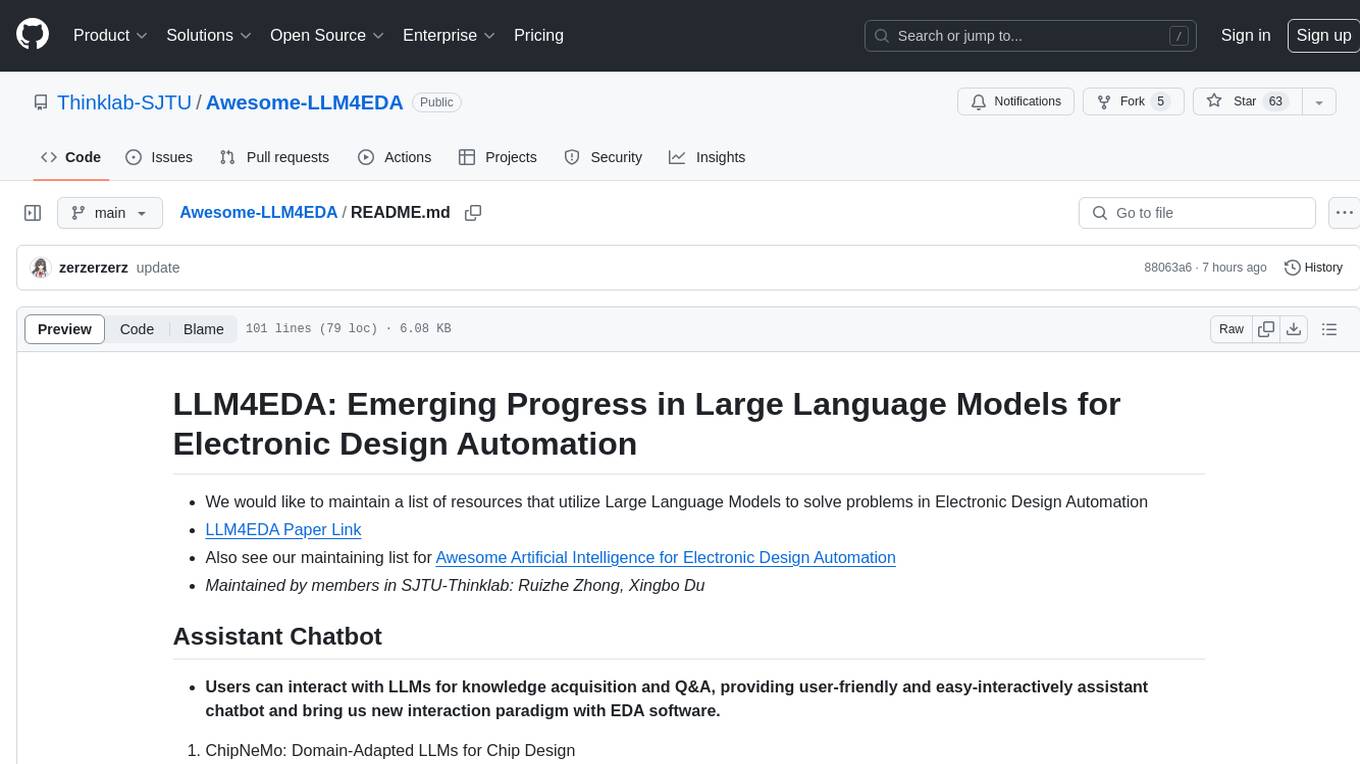This screenshot has width=1360, height=764.
Task: Go to the Actions tab
Action: tap(394, 157)
